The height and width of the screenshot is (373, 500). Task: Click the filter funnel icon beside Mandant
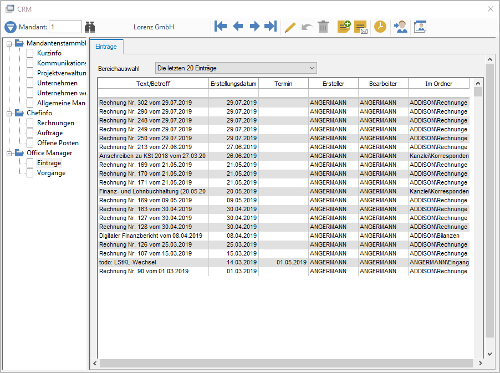click(x=10, y=27)
